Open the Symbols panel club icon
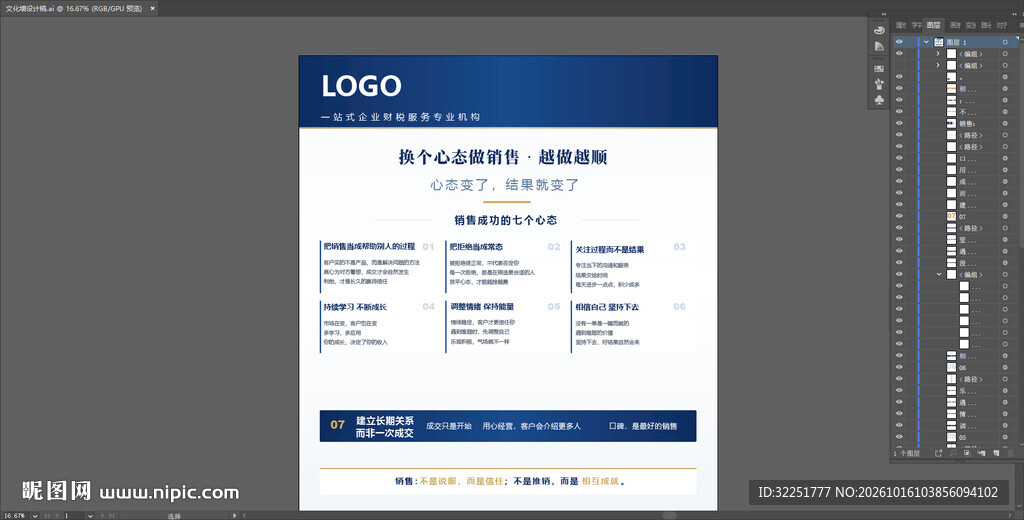Viewport: 1024px width, 520px height. 879,100
